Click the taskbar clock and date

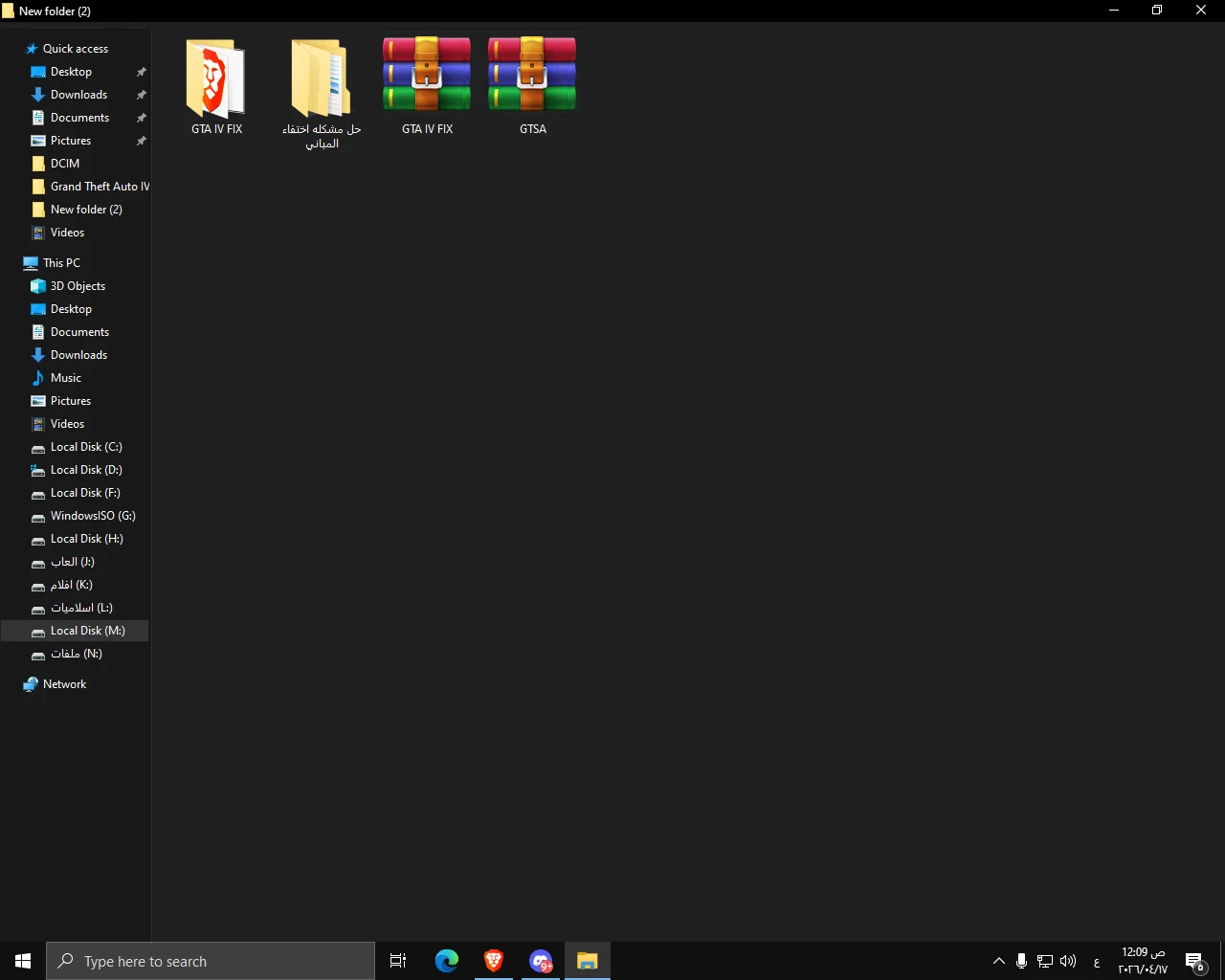1143,961
